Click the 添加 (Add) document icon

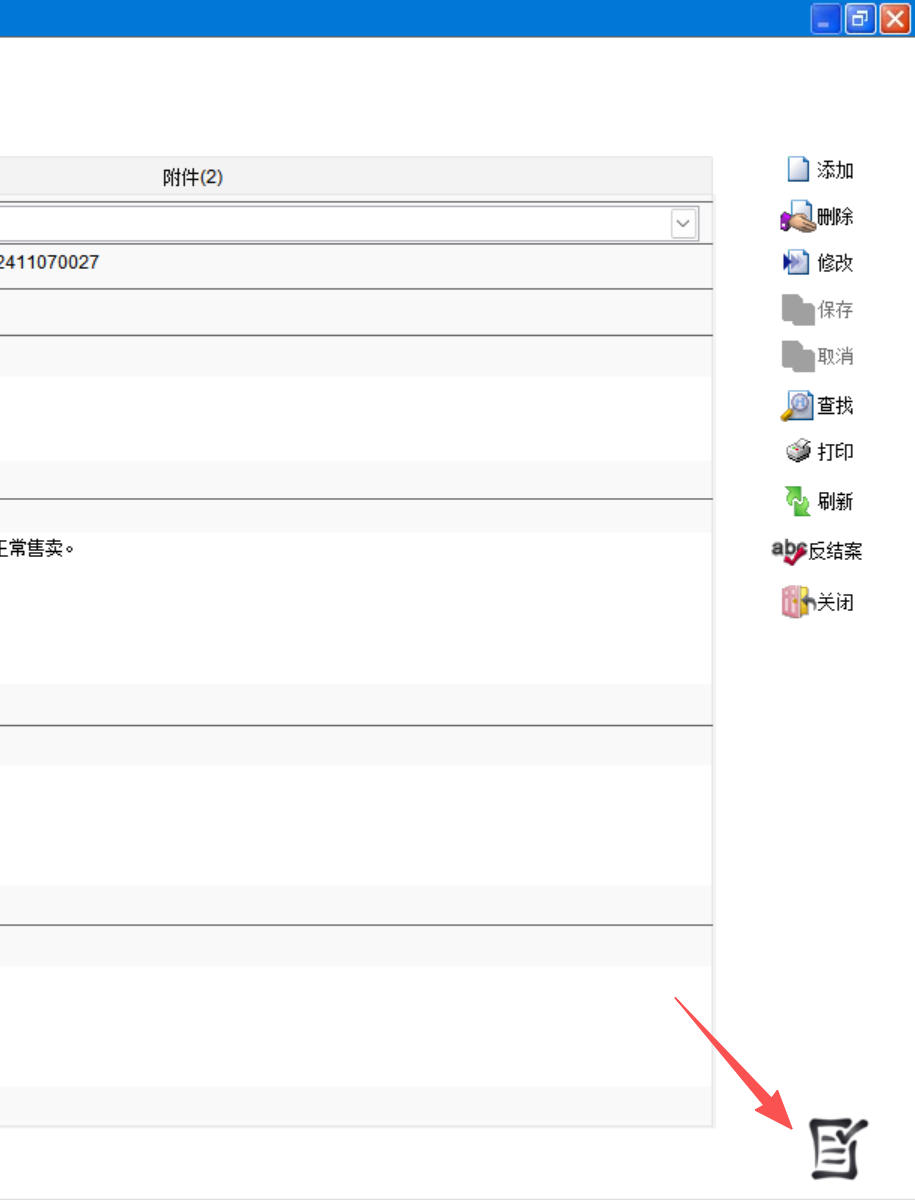pos(798,170)
